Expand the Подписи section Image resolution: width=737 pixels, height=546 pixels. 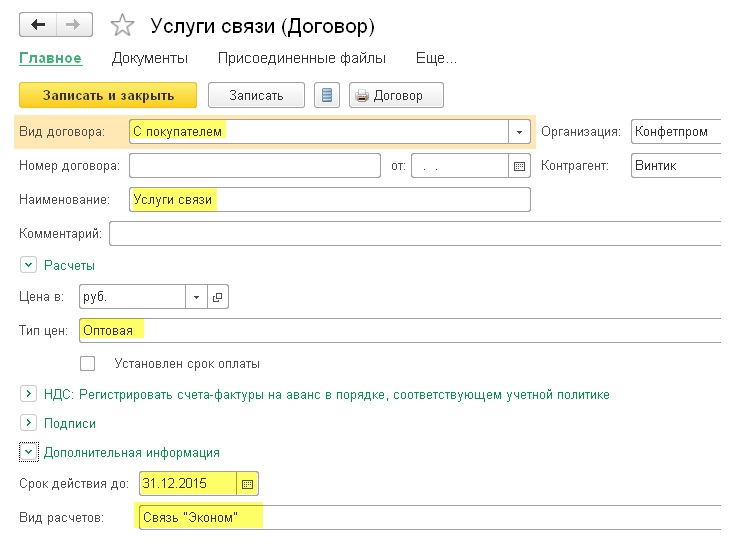click(28, 423)
